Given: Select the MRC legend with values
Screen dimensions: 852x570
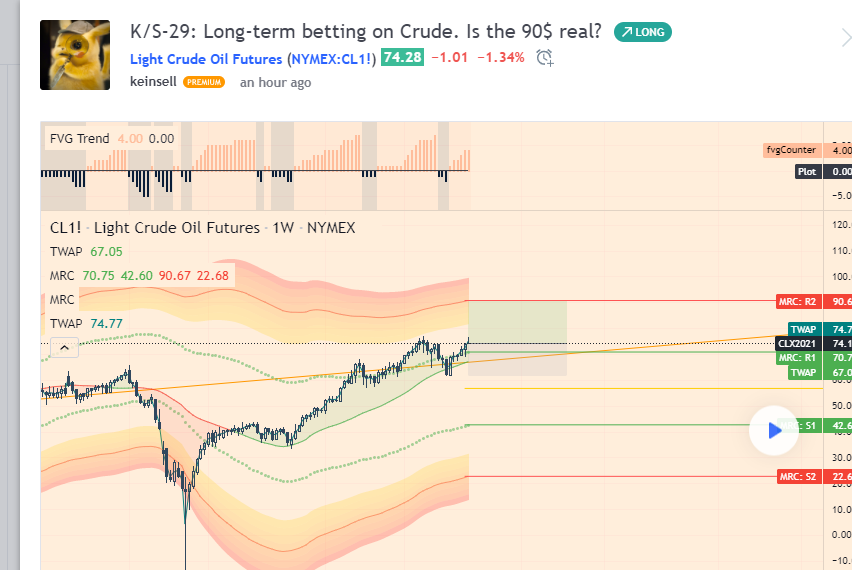Looking at the screenshot, I should pos(140,276).
